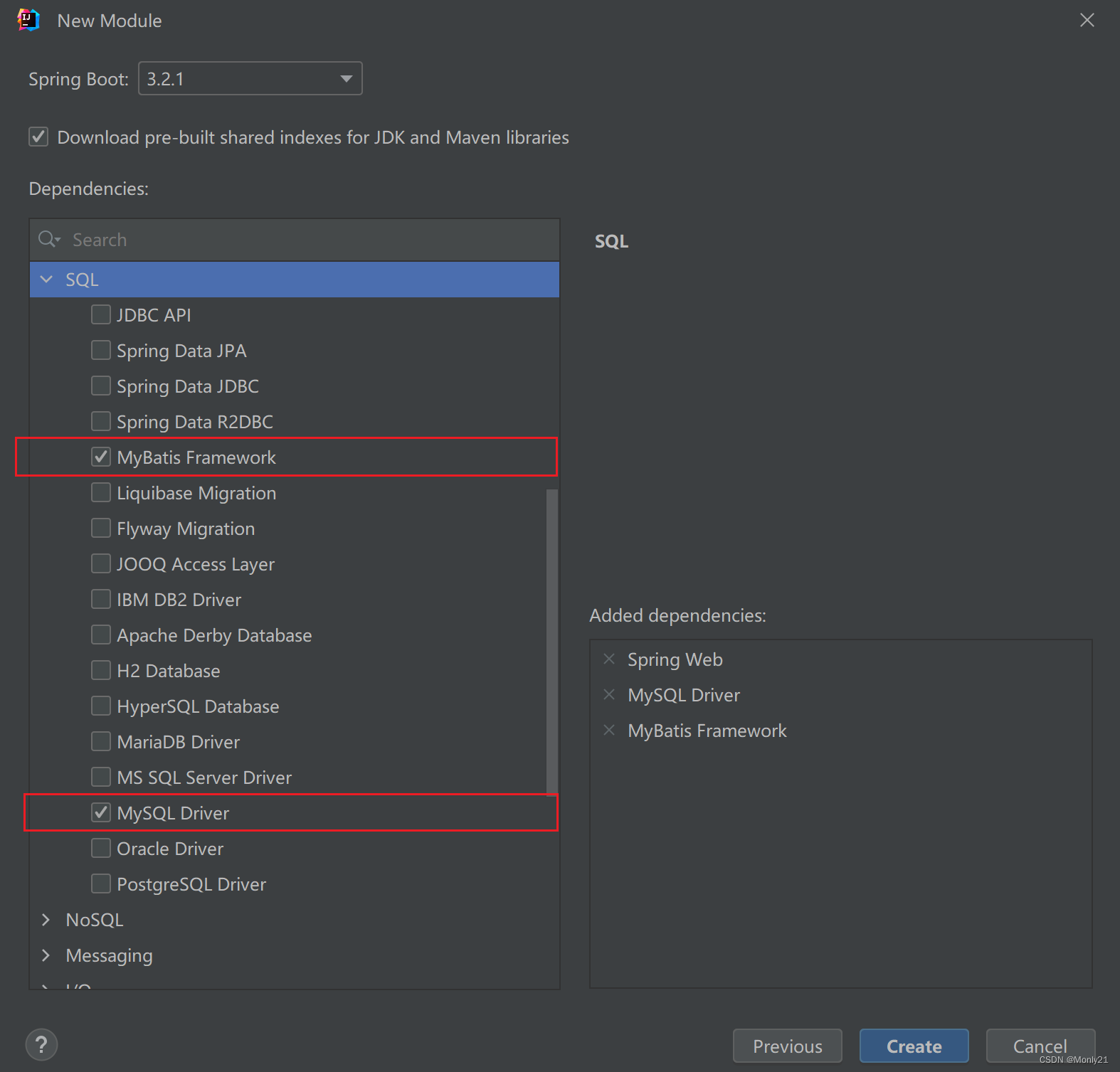Screen dimensions: 1120x1072
Task: Select the SQL category row
Action: coord(295,280)
